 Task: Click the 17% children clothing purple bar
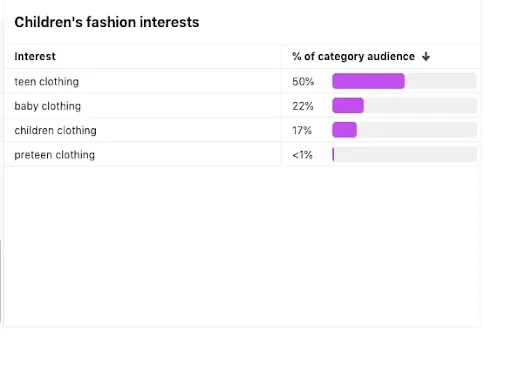pyautogui.click(x=344, y=130)
